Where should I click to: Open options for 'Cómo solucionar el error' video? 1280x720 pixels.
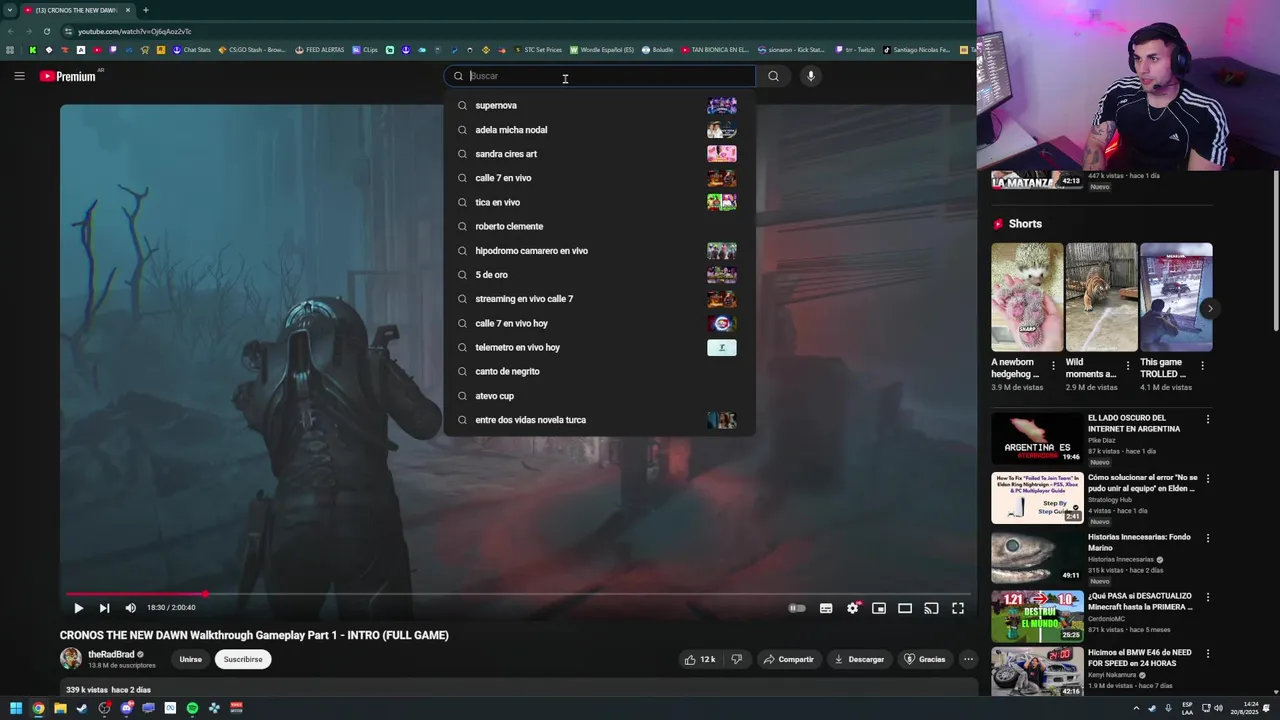(x=1208, y=479)
